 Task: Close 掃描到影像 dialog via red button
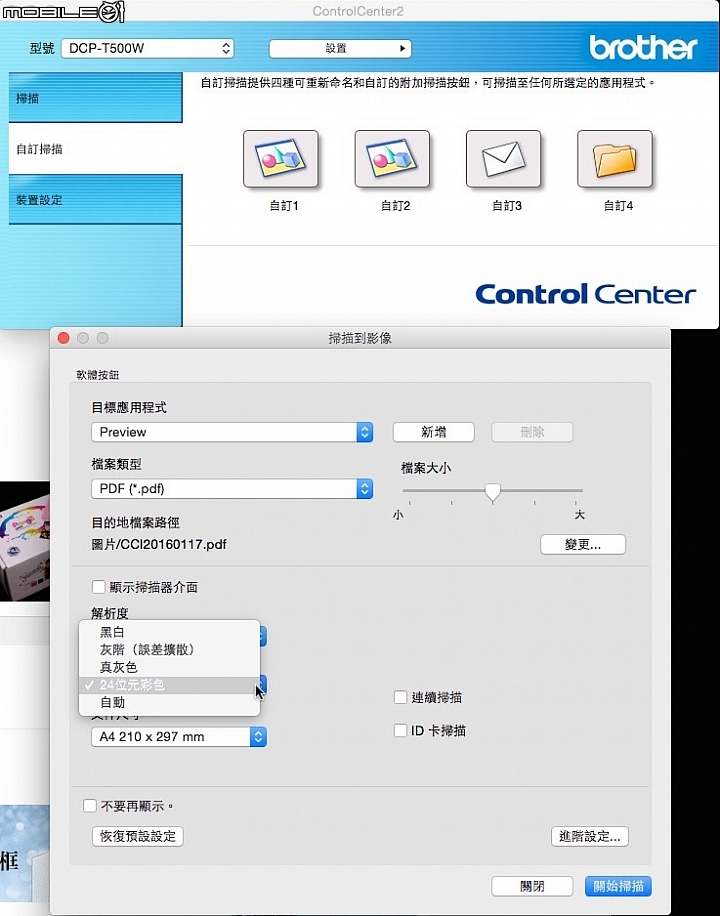[x=64, y=338]
